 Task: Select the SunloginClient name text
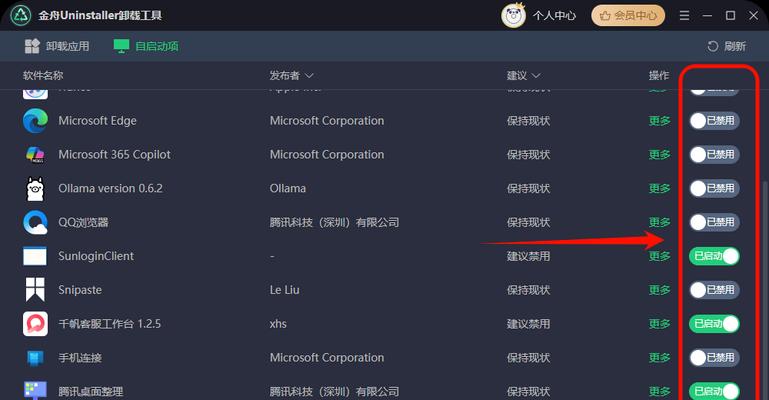tap(96, 256)
